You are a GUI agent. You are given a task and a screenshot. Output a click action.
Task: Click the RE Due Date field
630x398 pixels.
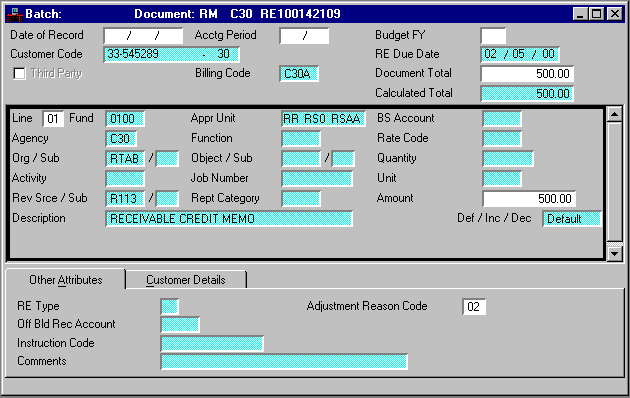tap(520, 54)
